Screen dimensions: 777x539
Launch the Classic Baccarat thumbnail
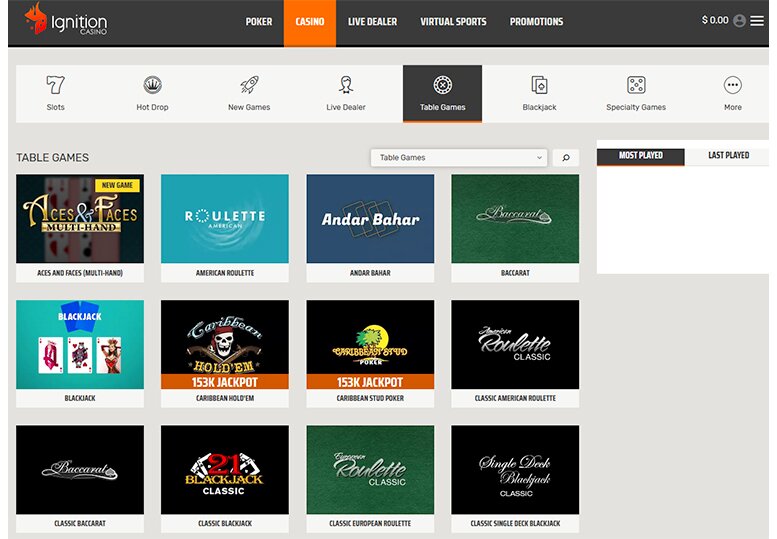coord(80,470)
